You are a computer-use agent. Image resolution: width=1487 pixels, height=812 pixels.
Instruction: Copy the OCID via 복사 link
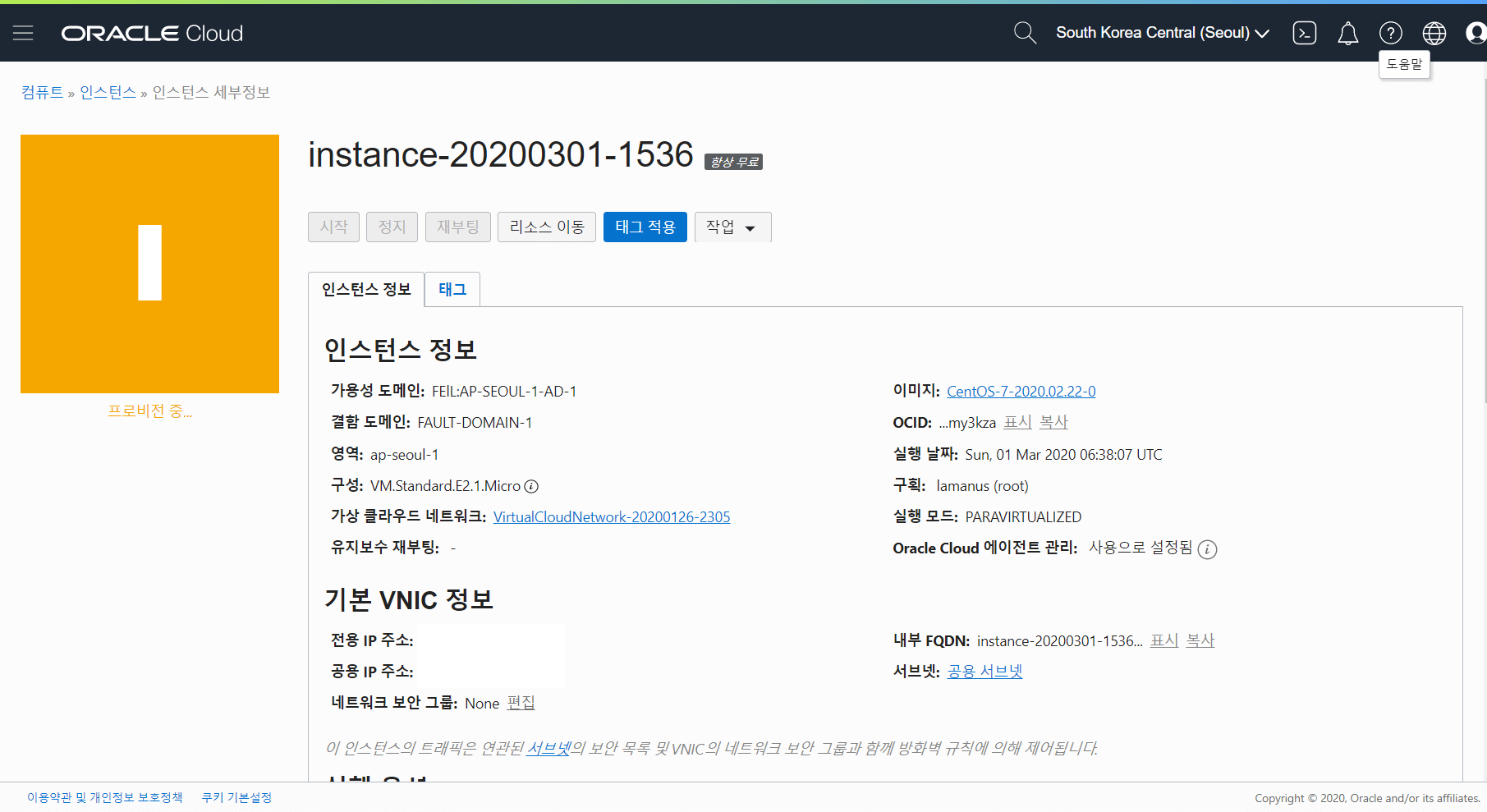(1053, 422)
